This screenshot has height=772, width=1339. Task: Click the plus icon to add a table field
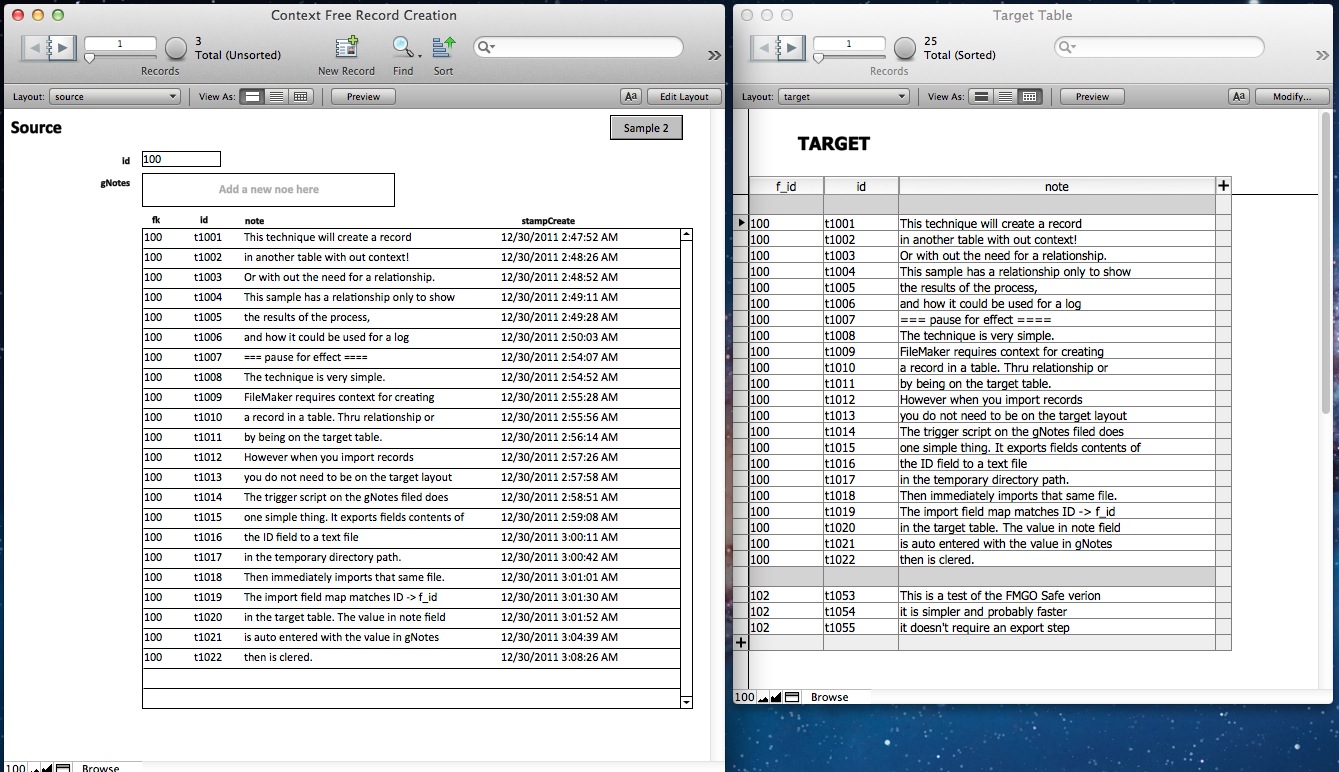point(1223,186)
